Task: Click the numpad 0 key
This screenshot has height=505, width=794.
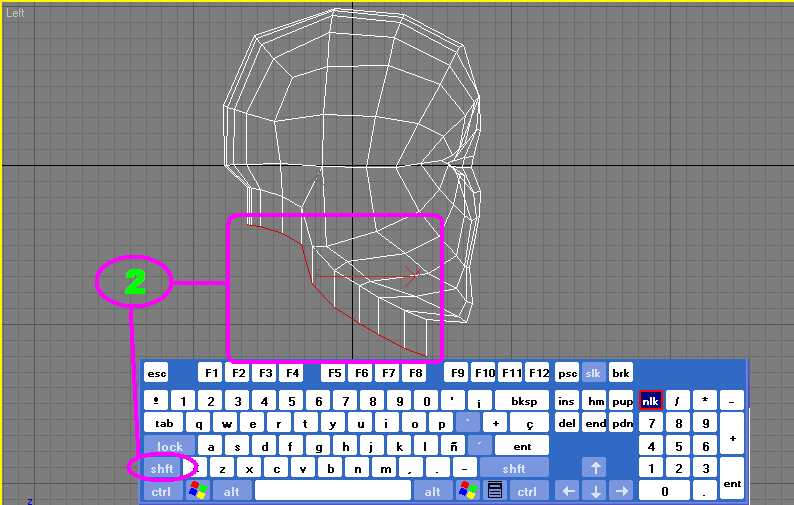Action: tap(664, 491)
